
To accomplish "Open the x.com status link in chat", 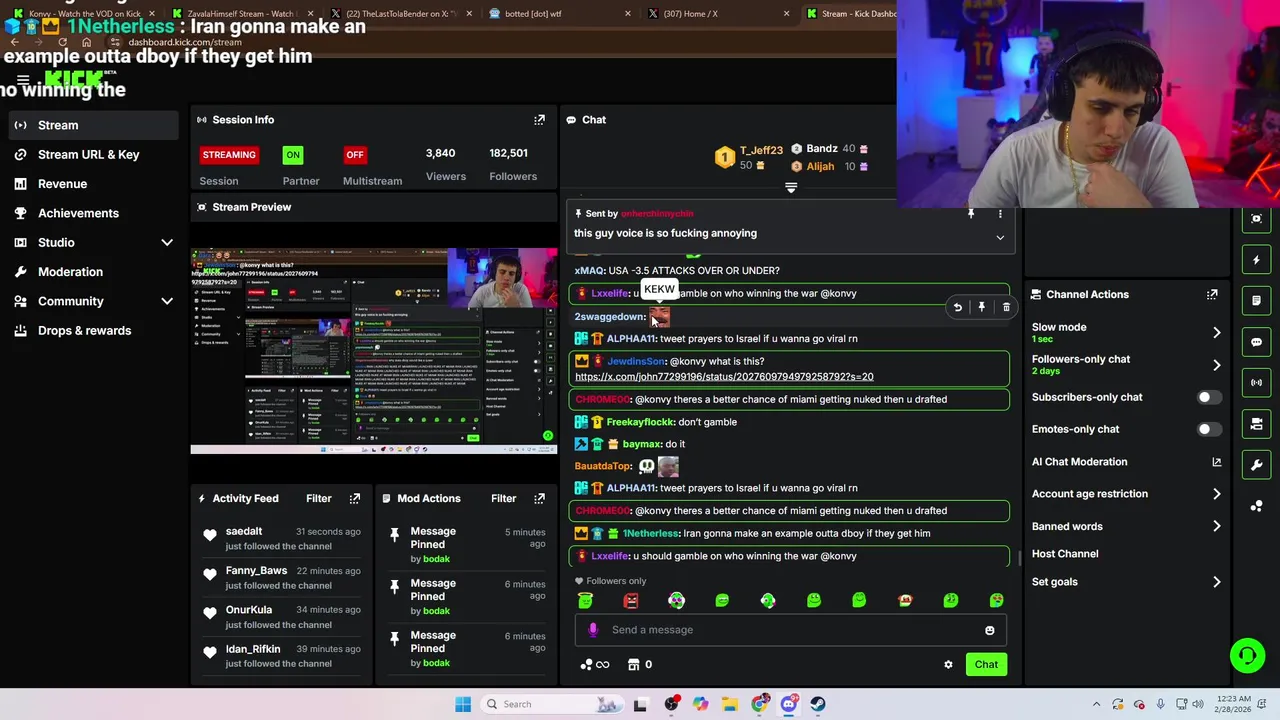I will click(x=724, y=377).
